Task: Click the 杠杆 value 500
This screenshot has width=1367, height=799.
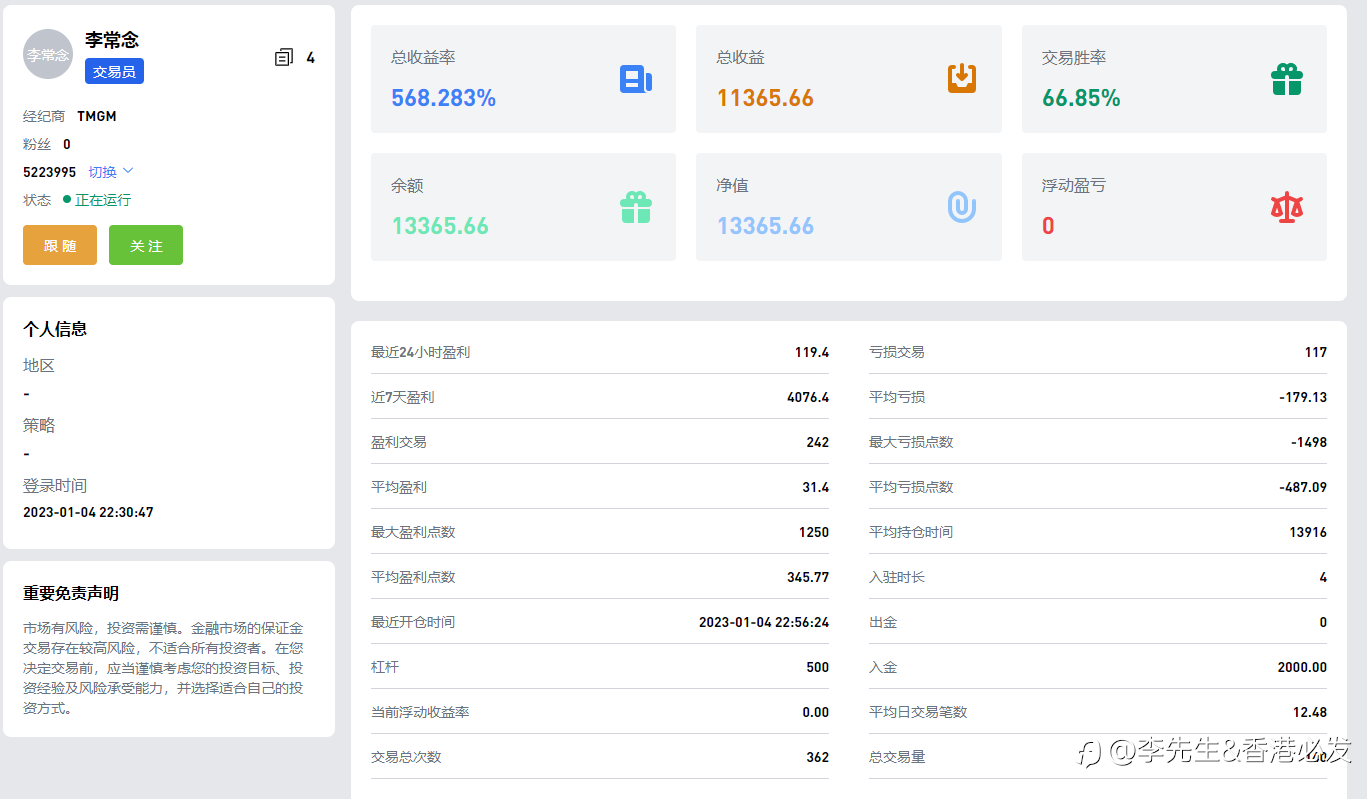Action: coord(818,667)
